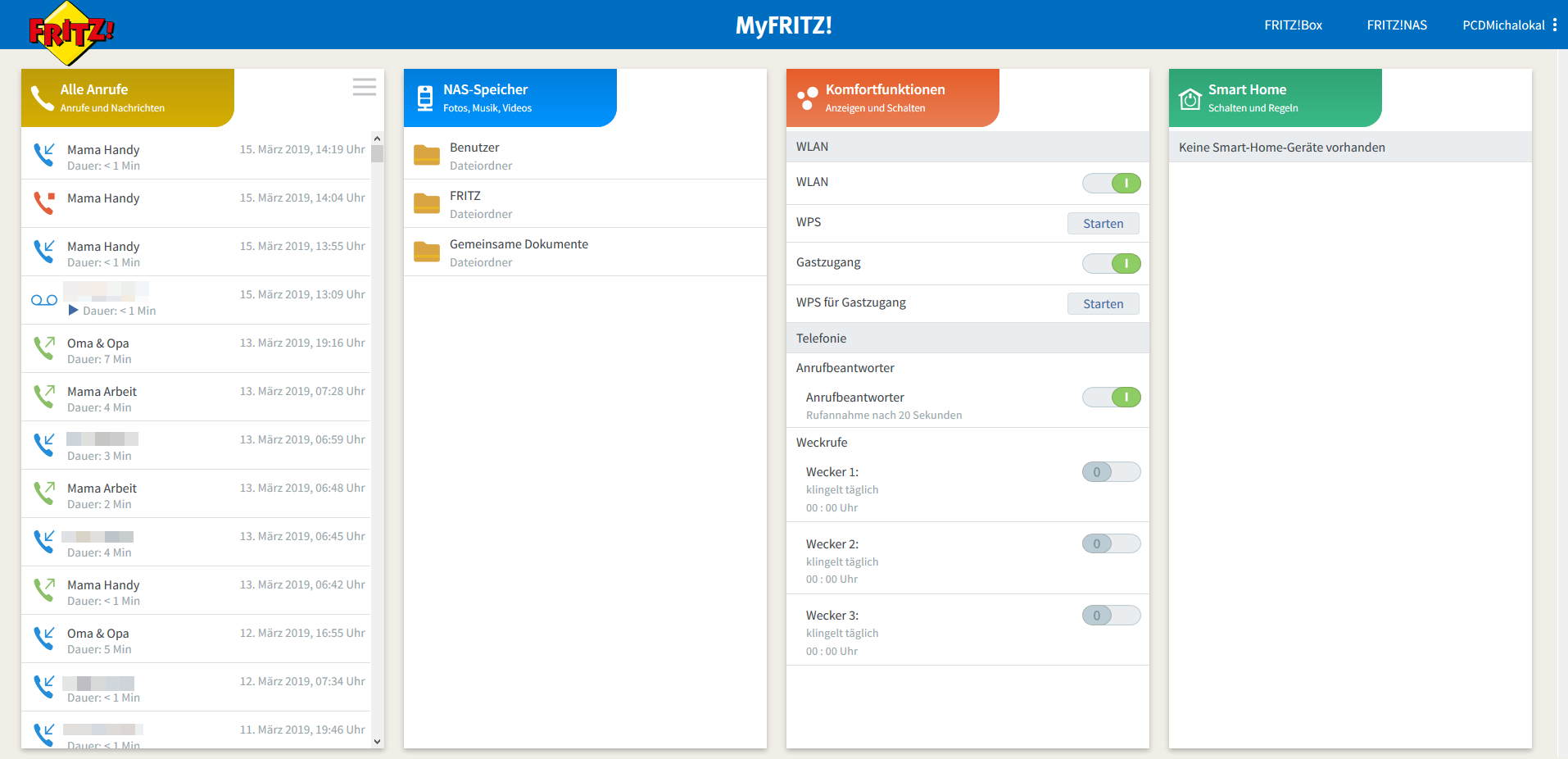Open FRITZ!Box from the top navigation
Viewport: 1568px width, 759px height.
tap(1293, 25)
